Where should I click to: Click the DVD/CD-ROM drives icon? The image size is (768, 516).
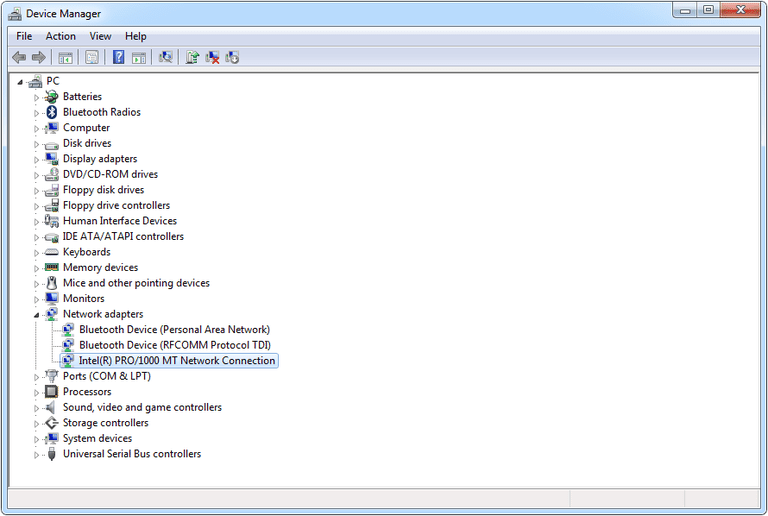(x=51, y=174)
